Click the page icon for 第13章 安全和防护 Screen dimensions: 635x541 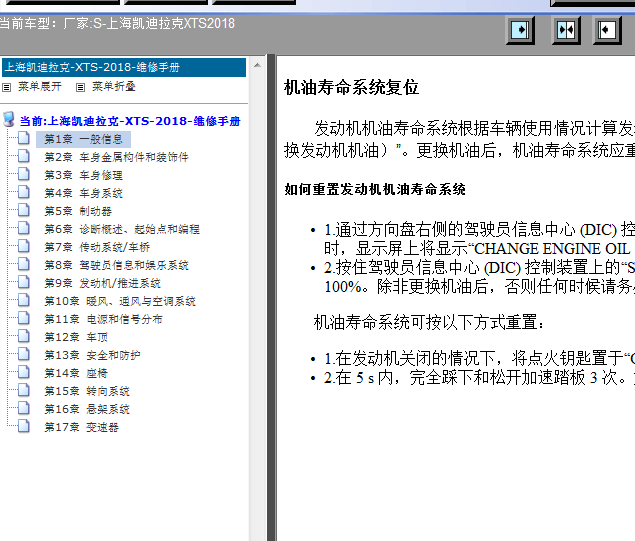coord(24,354)
